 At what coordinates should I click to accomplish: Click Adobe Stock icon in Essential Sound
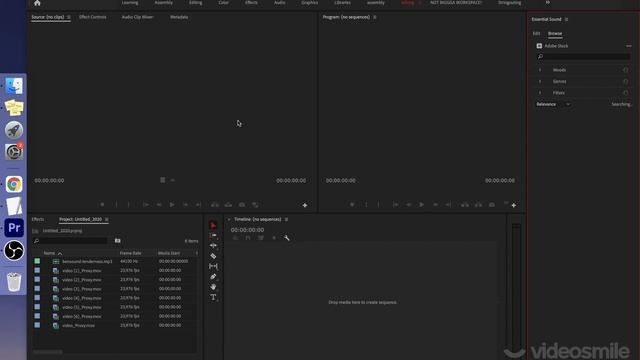click(539, 46)
